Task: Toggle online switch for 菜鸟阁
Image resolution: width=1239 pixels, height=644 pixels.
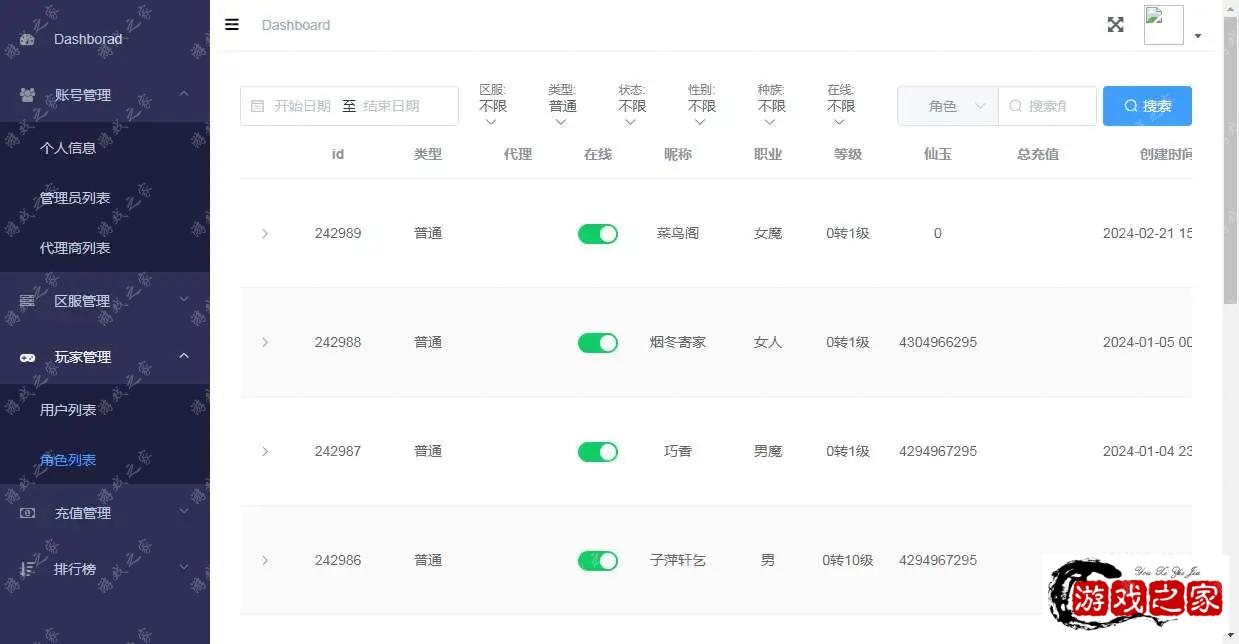Action: coord(597,234)
